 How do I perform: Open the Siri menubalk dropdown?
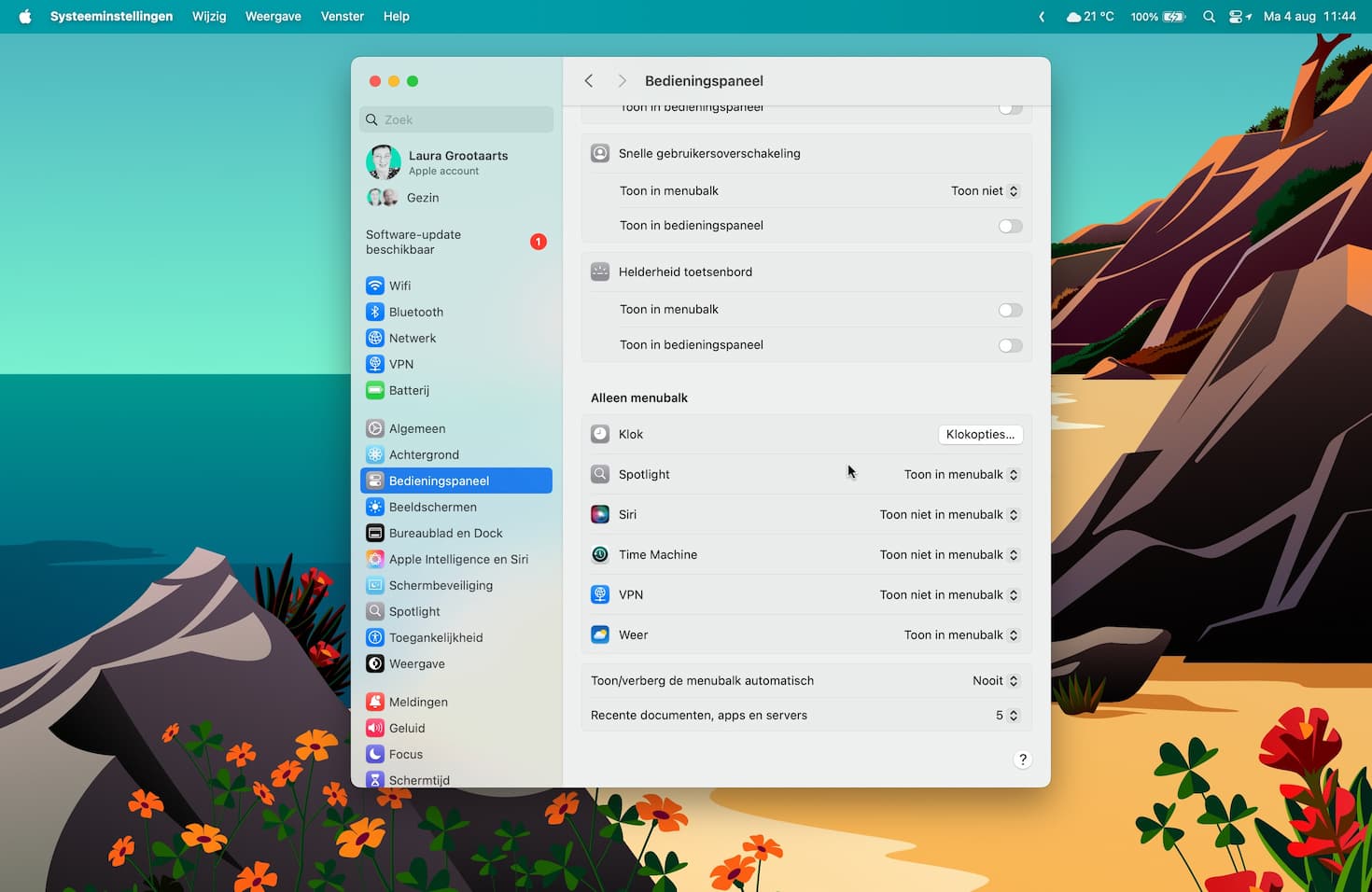tap(949, 515)
